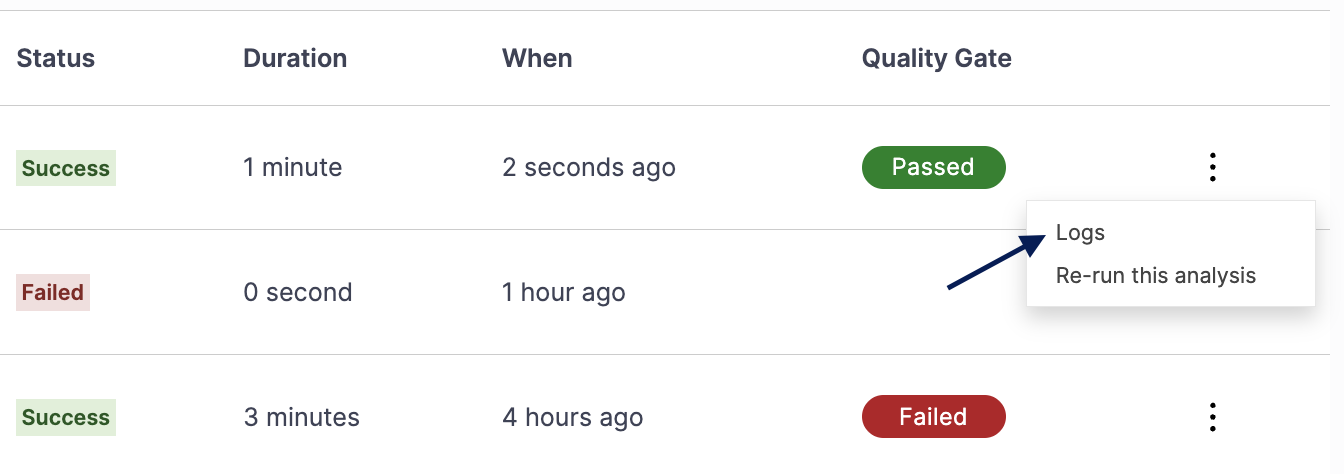This screenshot has height=474, width=1344.
Task: Click the 3 minutes duration cell
Action: tap(301, 417)
